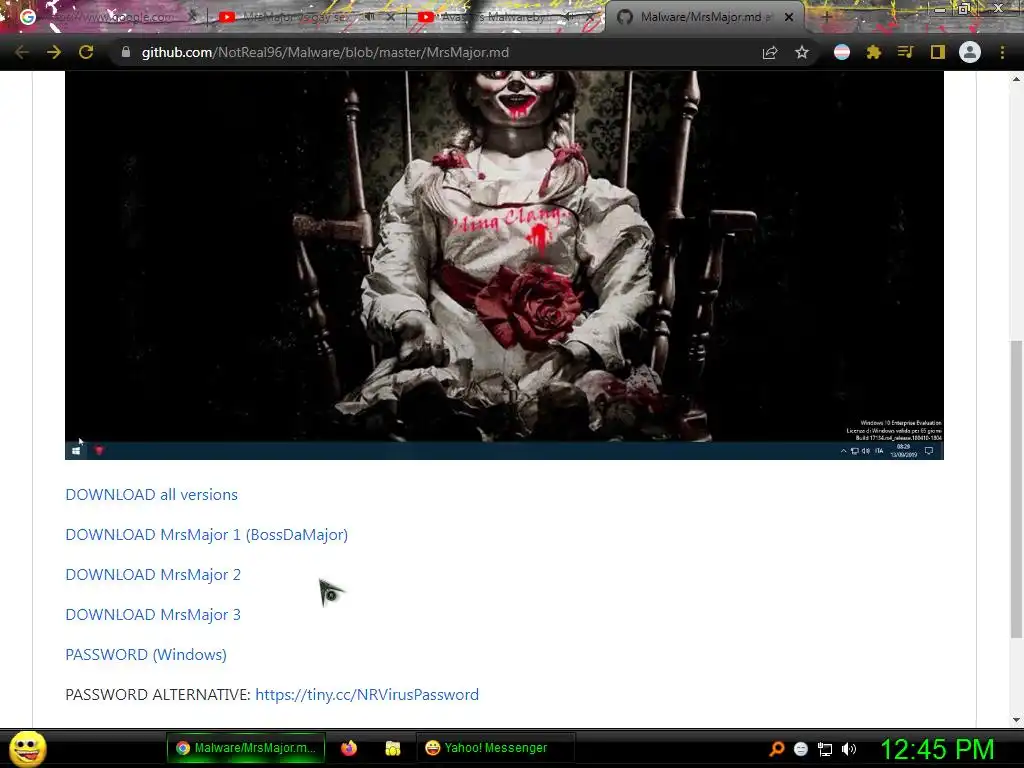1024x768 pixels.
Task: Open the round striped extension icon
Action: click(x=842, y=52)
